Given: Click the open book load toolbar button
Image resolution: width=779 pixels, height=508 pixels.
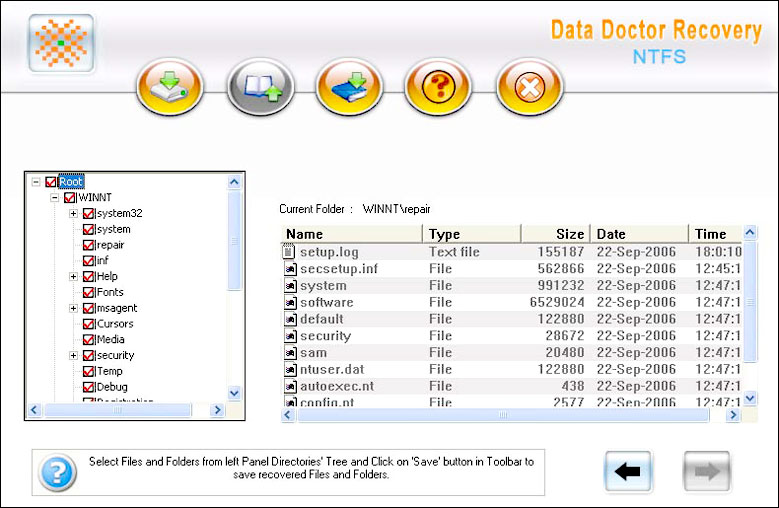Looking at the screenshot, I should 261,86.
